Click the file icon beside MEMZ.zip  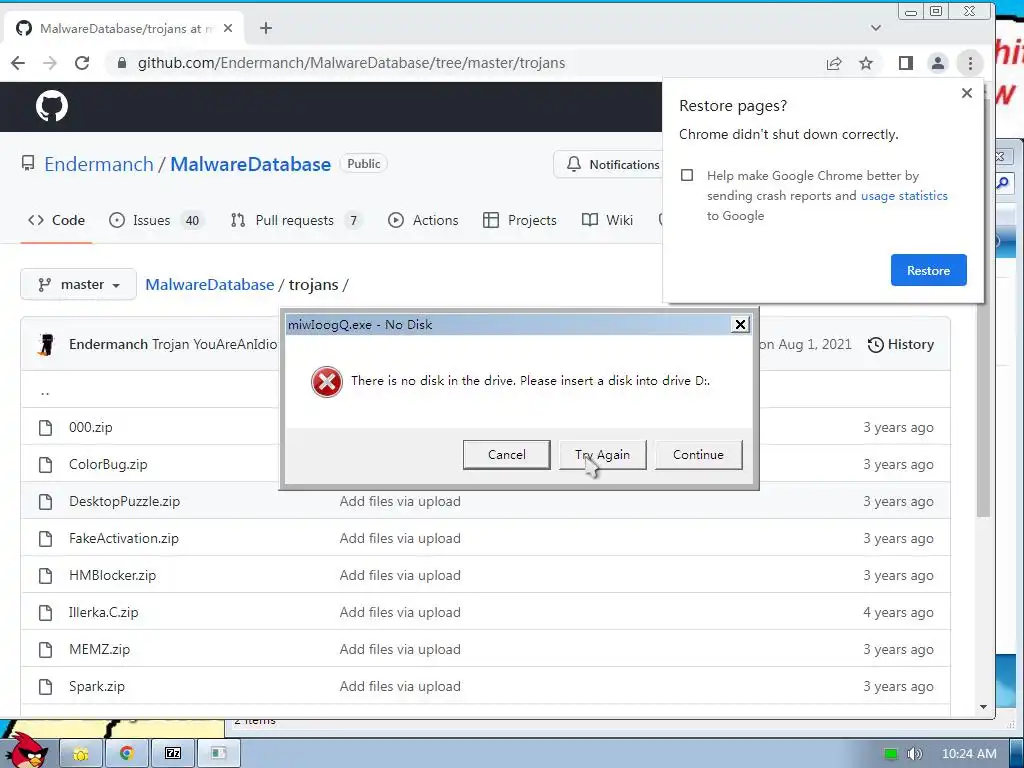point(45,649)
